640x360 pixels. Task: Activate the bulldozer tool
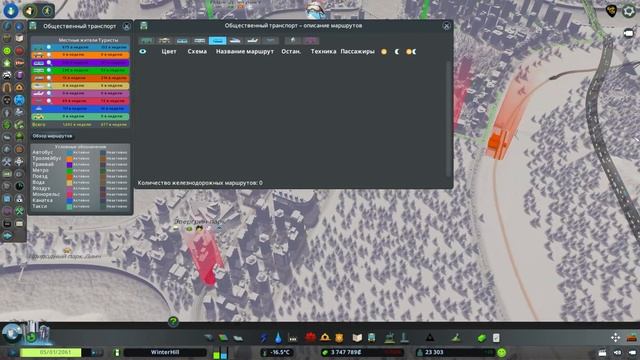[631, 338]
